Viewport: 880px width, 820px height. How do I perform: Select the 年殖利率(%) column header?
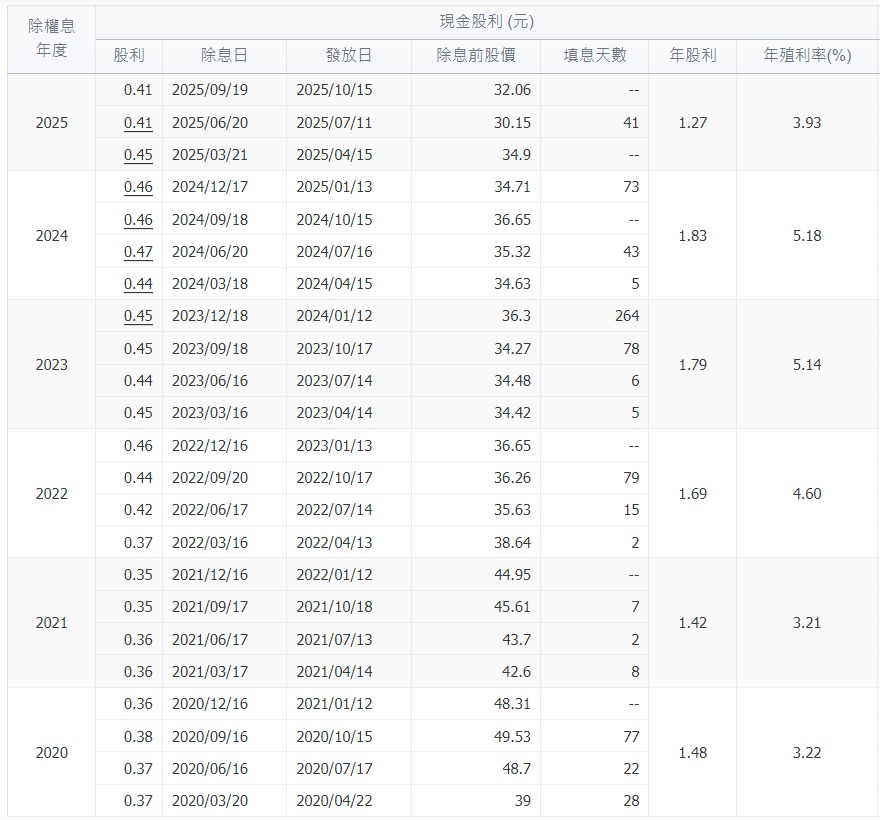coord(806,56)
